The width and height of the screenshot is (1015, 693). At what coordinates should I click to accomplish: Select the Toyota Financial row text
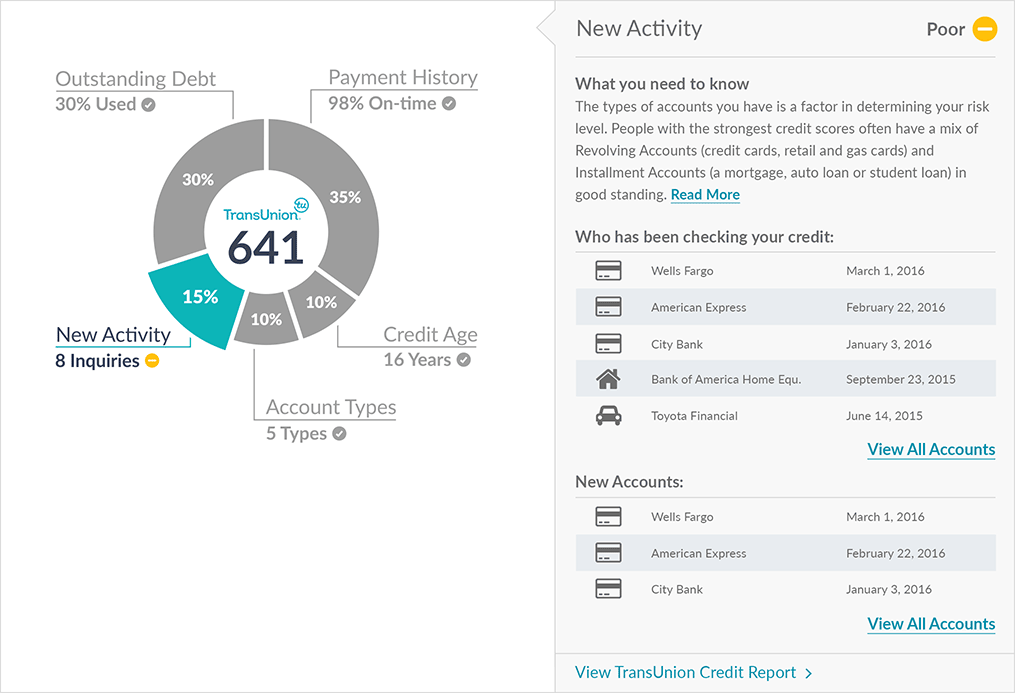pyautogui.click(x=694, y=416)
